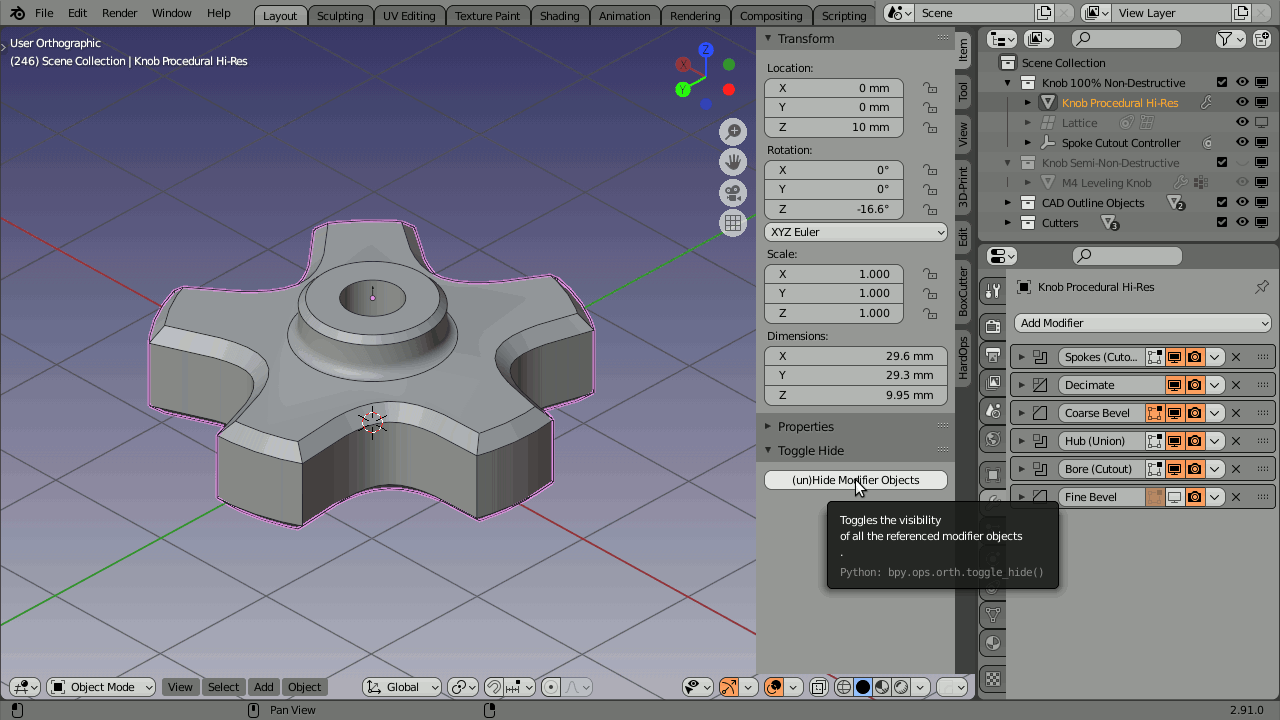Hide the Lattice object in viewport

pyautogui.click(x=1241, y=122)
